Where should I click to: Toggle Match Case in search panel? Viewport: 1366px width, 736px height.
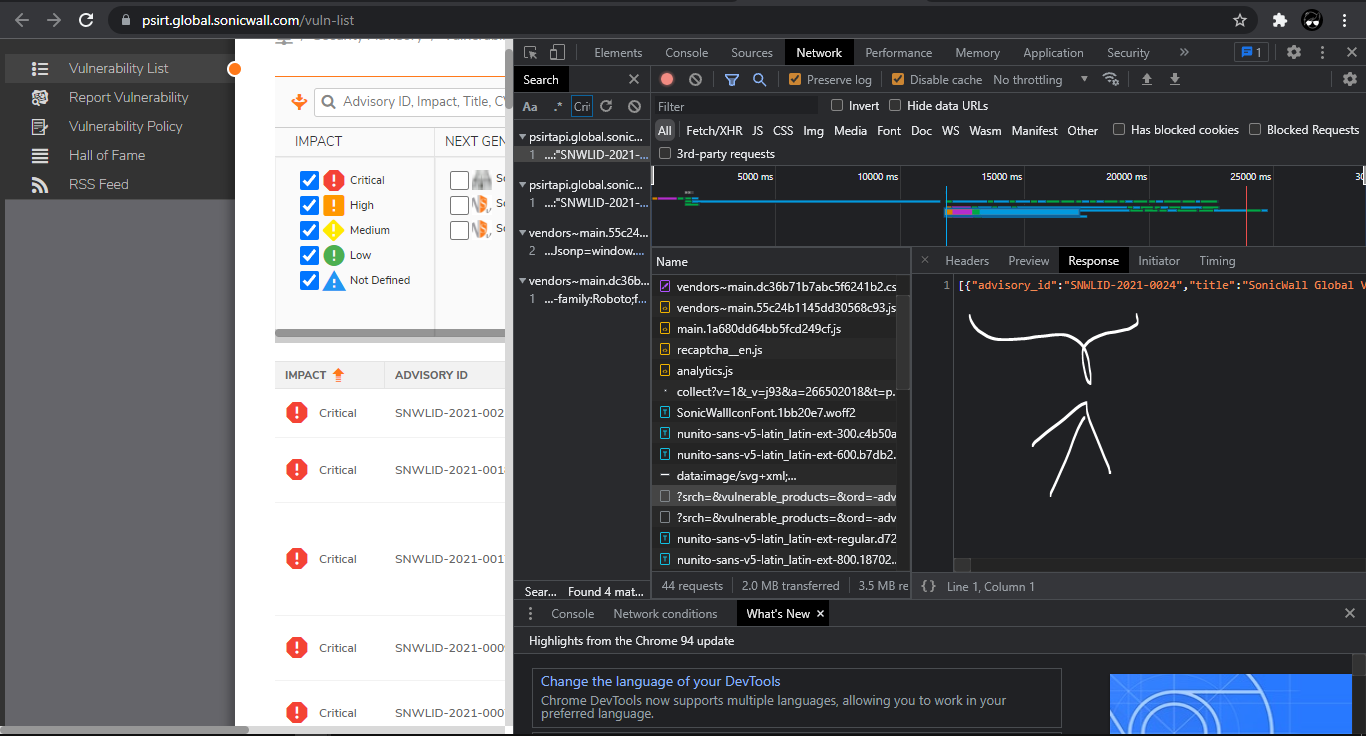point(530,106)
